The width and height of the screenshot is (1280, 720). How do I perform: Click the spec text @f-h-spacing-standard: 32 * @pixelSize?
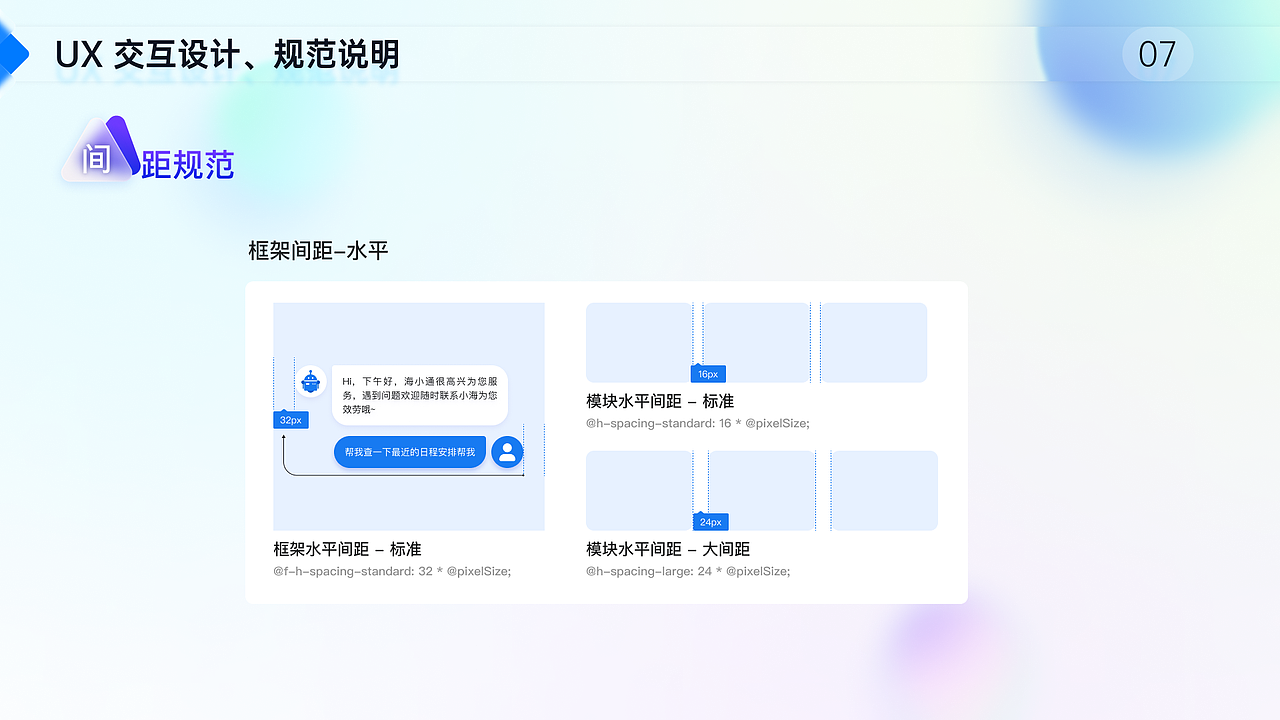tap(392, 571)
